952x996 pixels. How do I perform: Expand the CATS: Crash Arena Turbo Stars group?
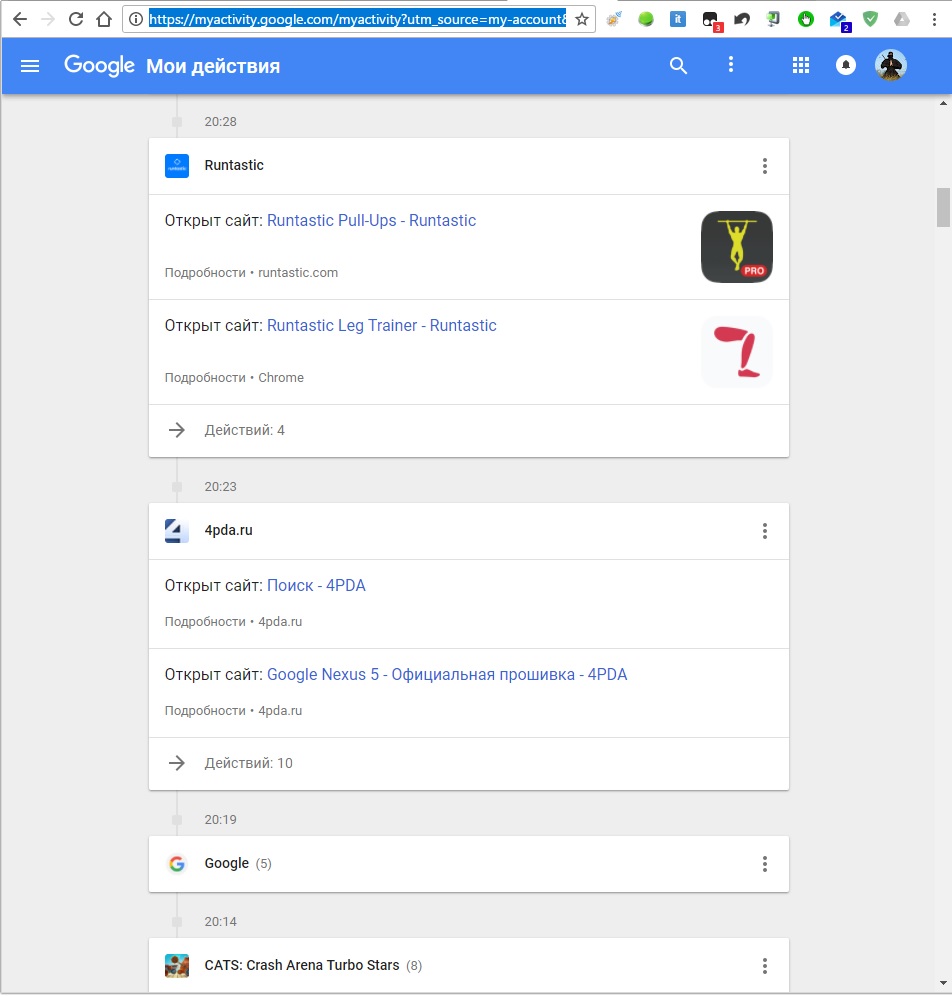(x=300, y=966)
